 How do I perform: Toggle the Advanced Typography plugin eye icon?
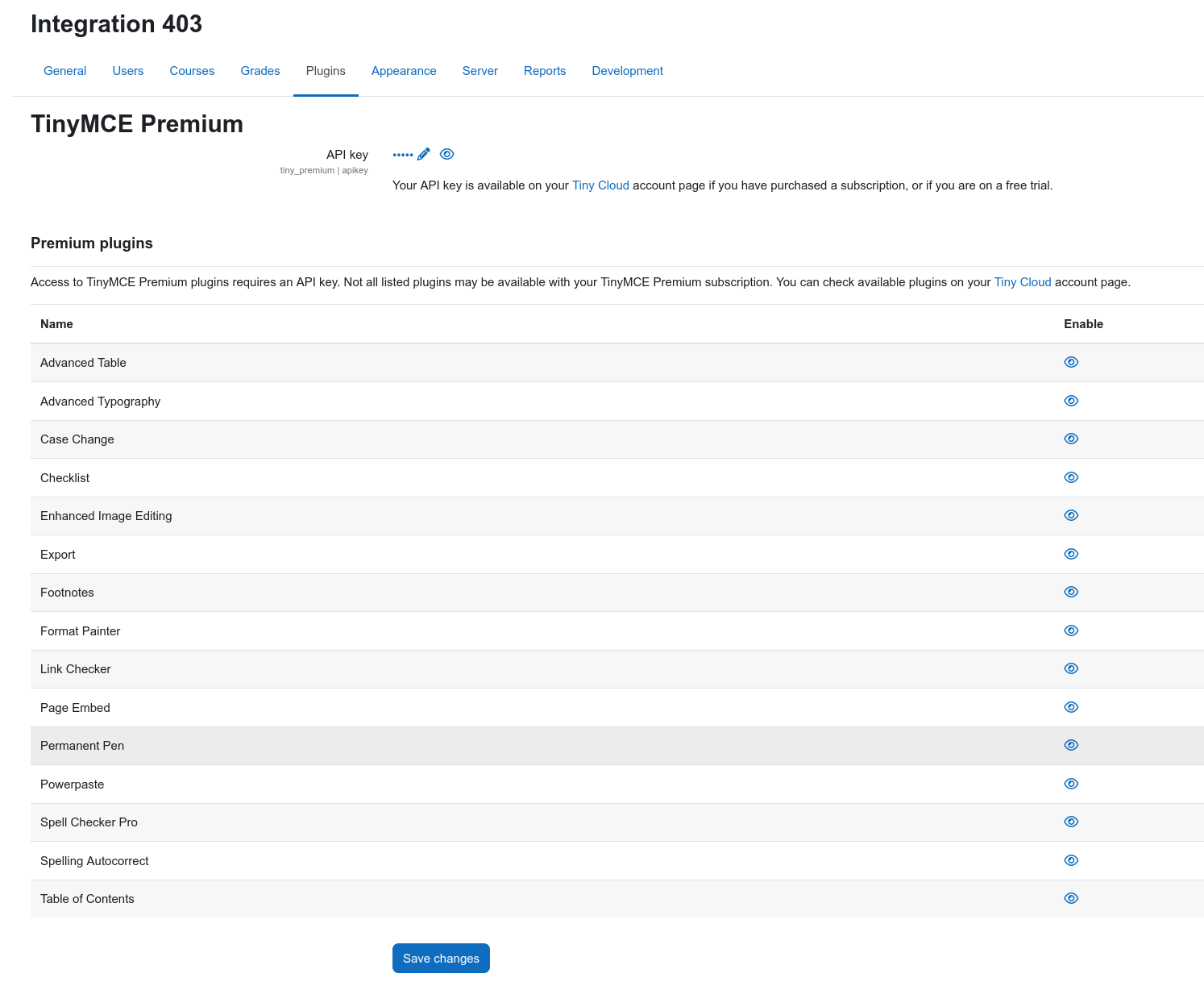pyautogui.click(x=1071, y=401)
